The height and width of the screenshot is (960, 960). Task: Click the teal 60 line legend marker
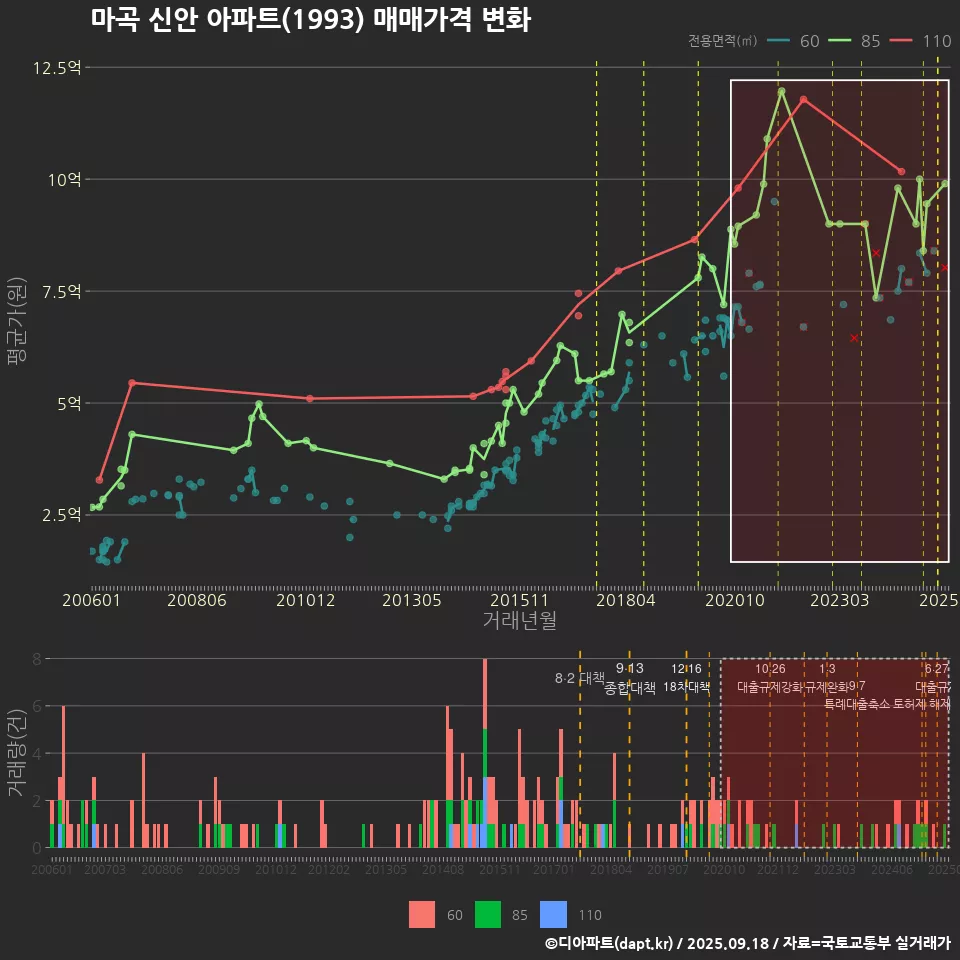coord(779,41)
